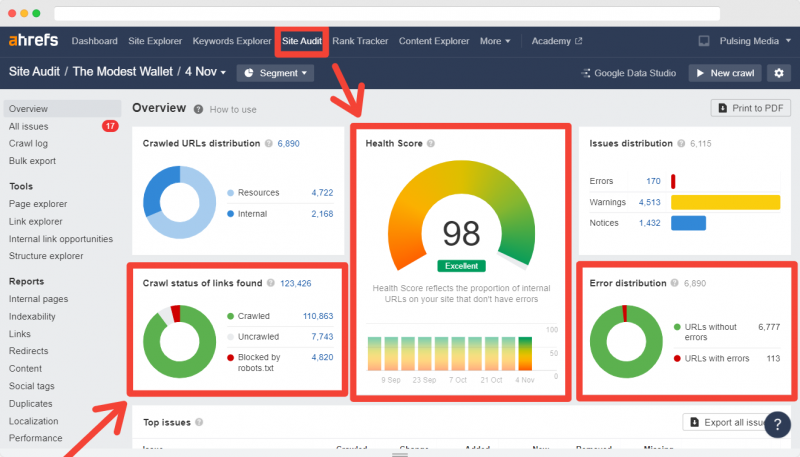Click the 6,890 crawled URLs count
The height and width of the screenshot is (457, 800).
(x=288, y=144)
